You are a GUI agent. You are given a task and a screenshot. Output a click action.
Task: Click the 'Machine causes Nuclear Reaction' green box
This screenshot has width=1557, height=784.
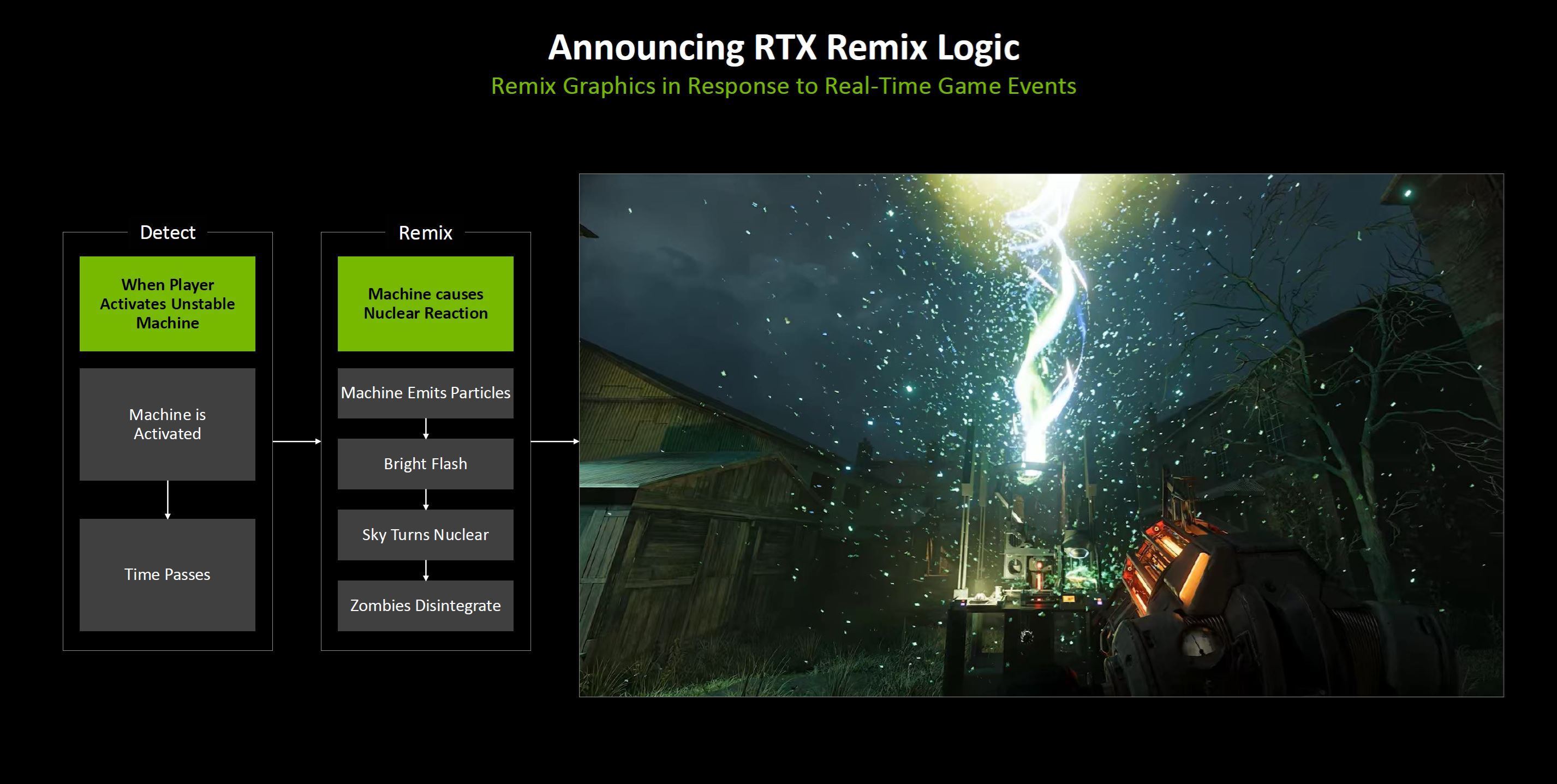point(425,303)
